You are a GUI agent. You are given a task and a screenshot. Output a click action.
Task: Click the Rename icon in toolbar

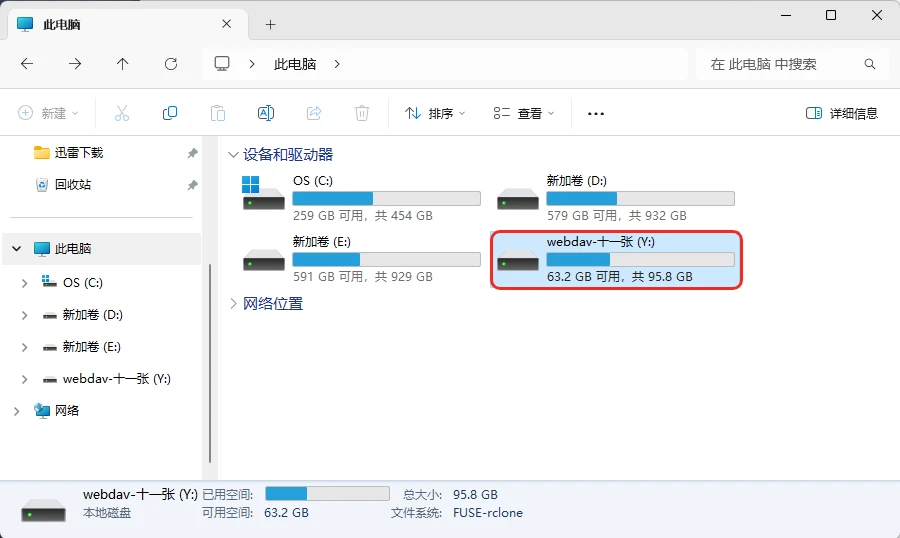click(266, 113)
